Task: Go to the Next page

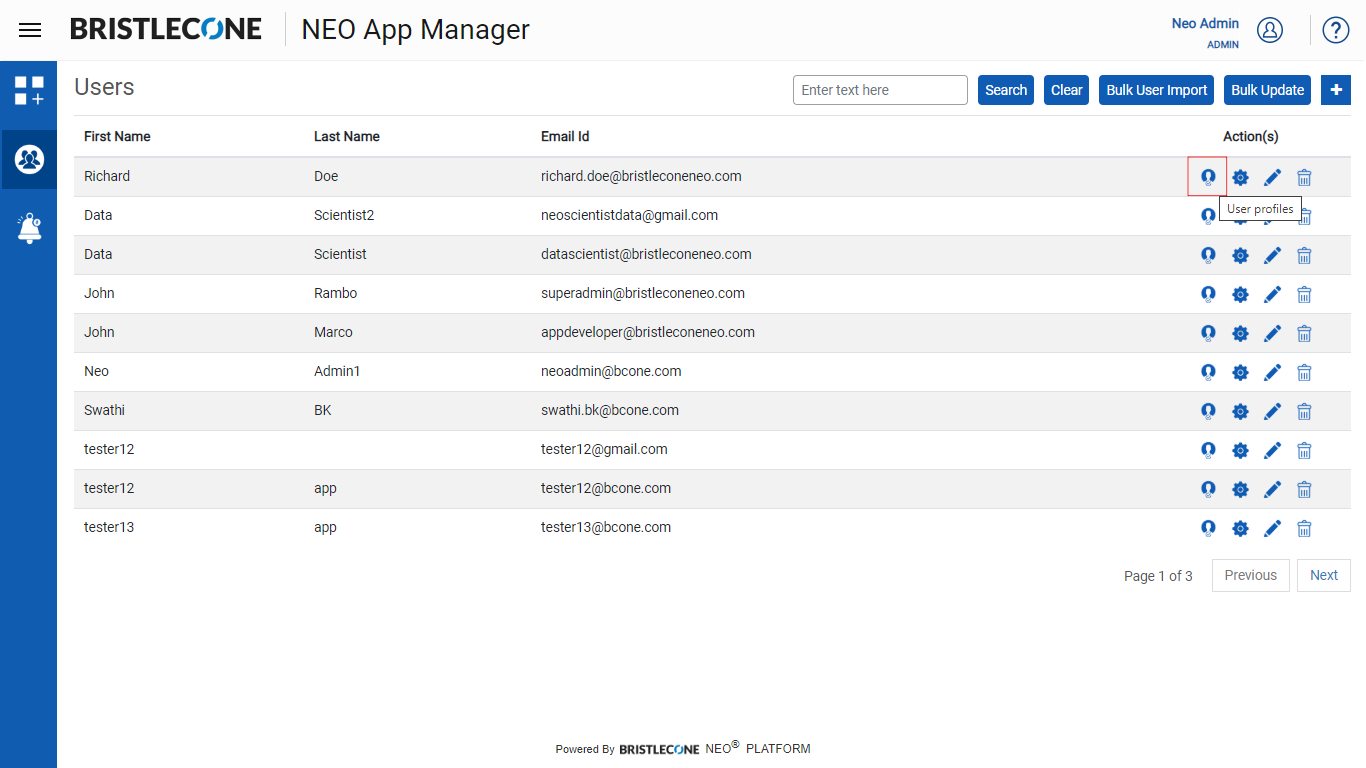Action: (x=1324, y=575)
